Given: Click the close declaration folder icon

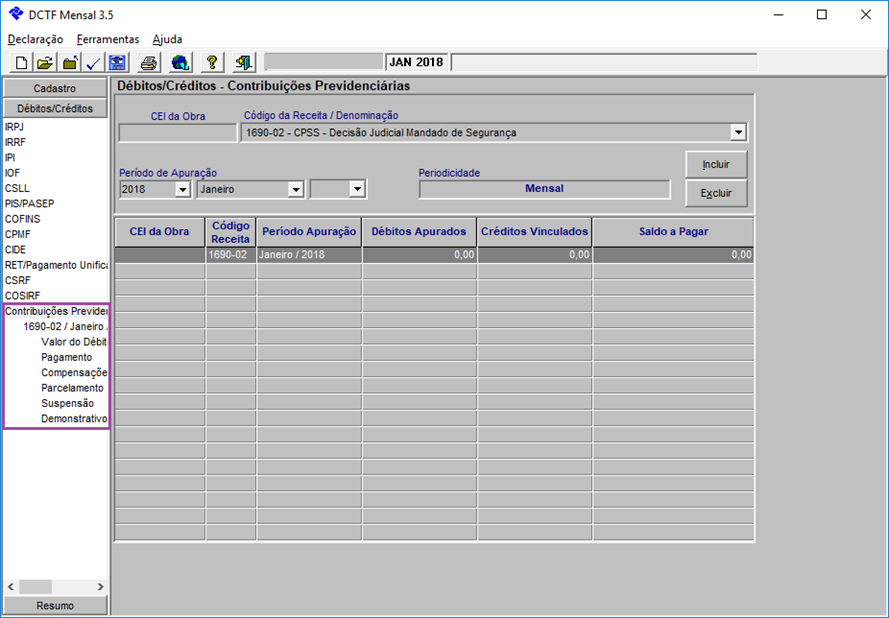Looking at the screenshot, I should coord(69,62).
